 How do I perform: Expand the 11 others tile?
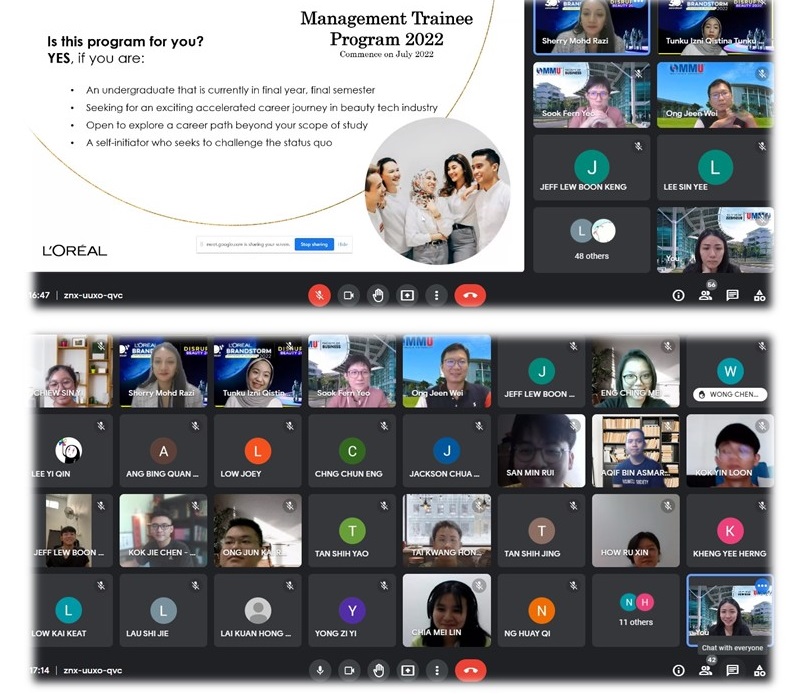pyautogui.click(x=636, y=610)
